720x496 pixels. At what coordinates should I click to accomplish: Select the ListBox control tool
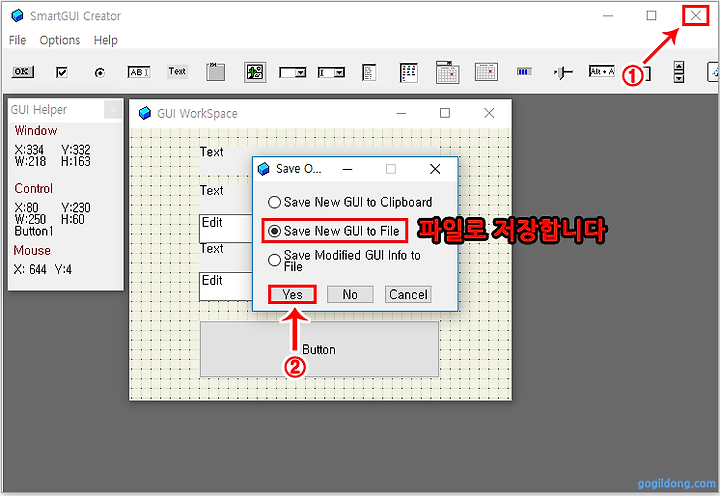[369, 72]
